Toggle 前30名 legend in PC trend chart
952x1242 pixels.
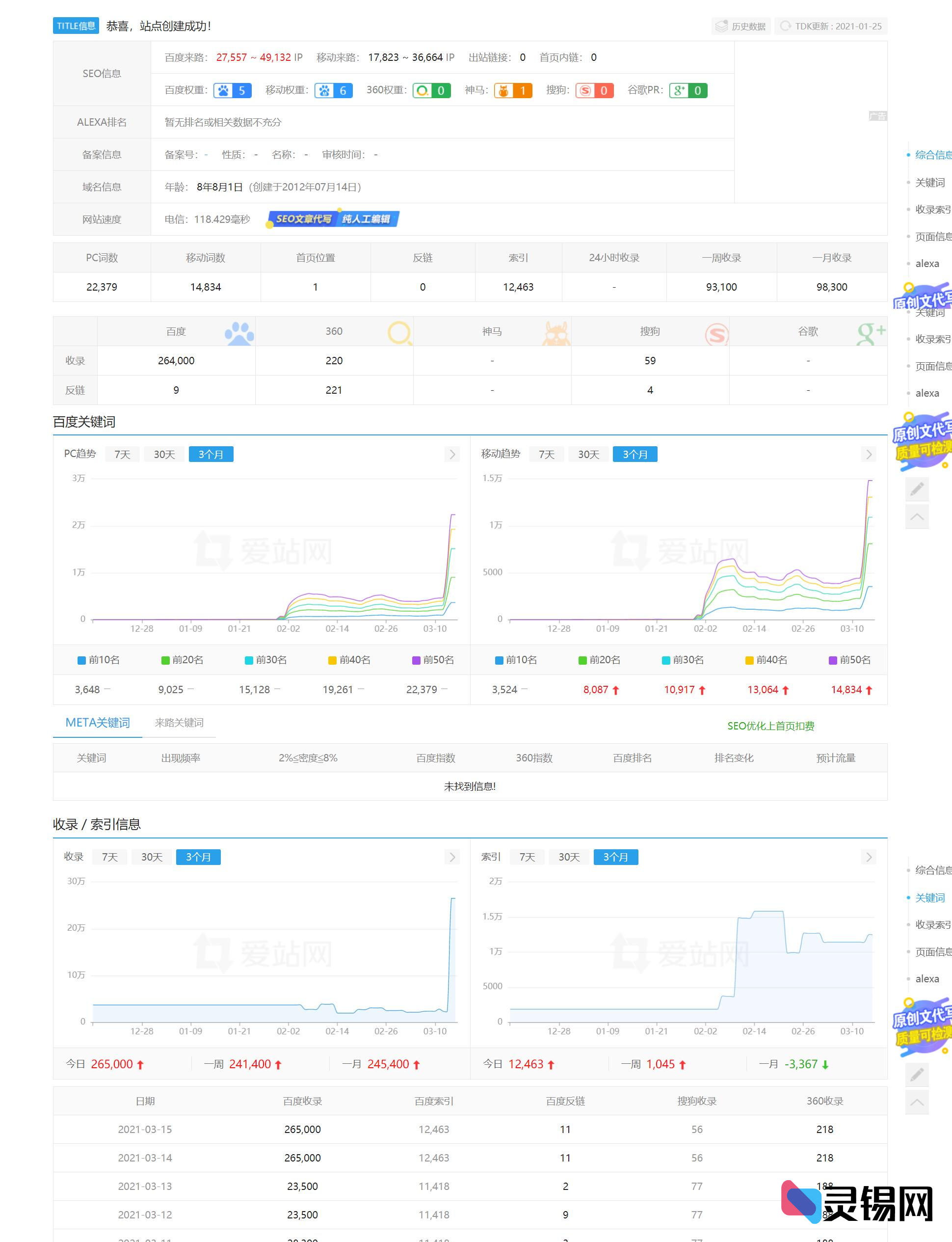click(x=266, y=660)
